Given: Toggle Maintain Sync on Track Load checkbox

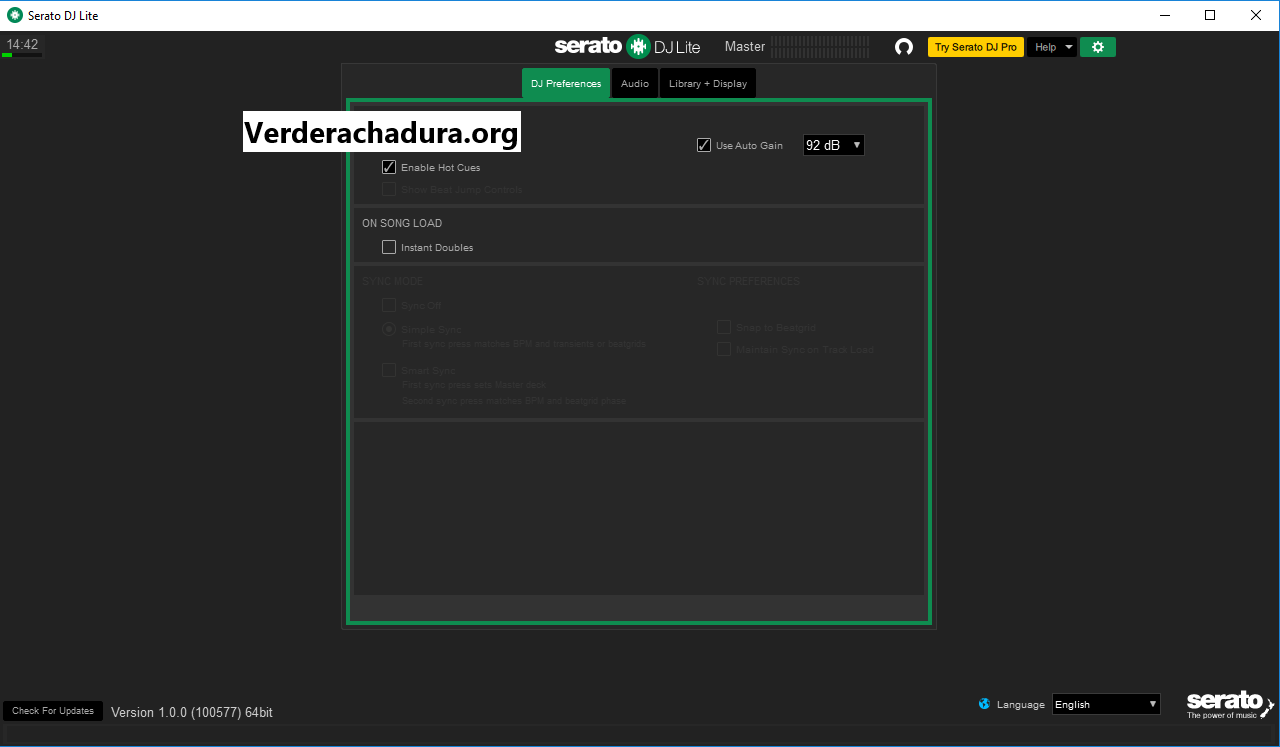Looking at the screenshot, I should (724, 349).
